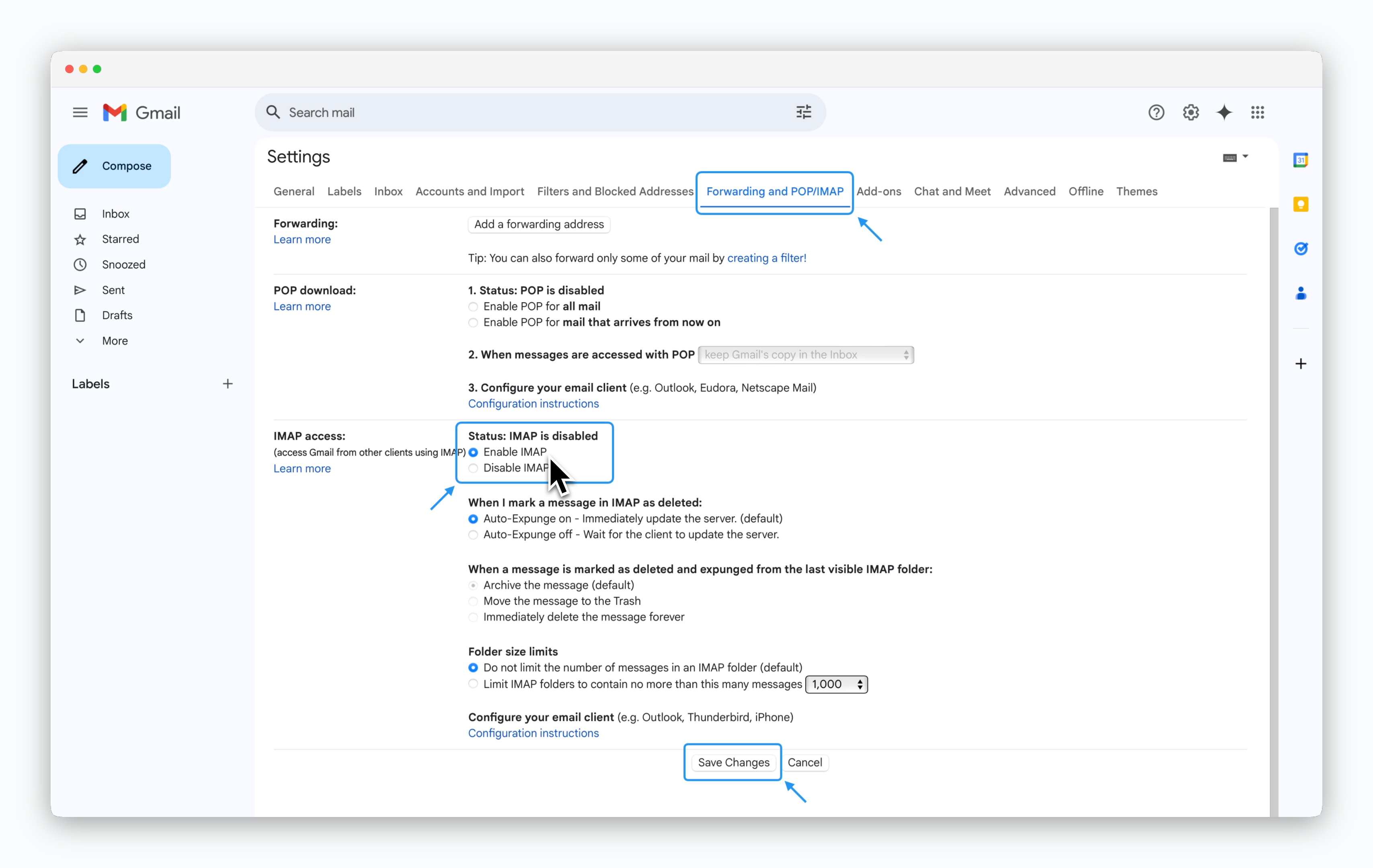Open Contacts side panel icon
Image resolution: width=1373 pixels, height=868 pixels.
tap(1301, 293)
